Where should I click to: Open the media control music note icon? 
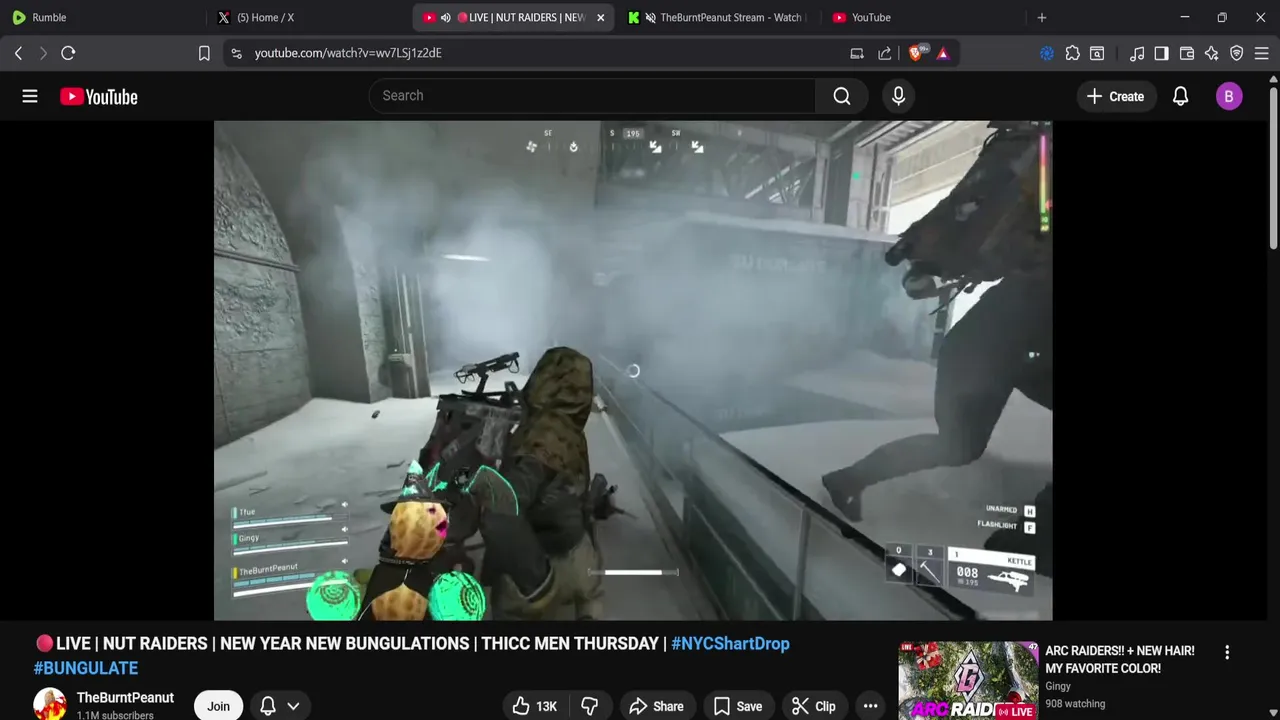[1137, 53]
